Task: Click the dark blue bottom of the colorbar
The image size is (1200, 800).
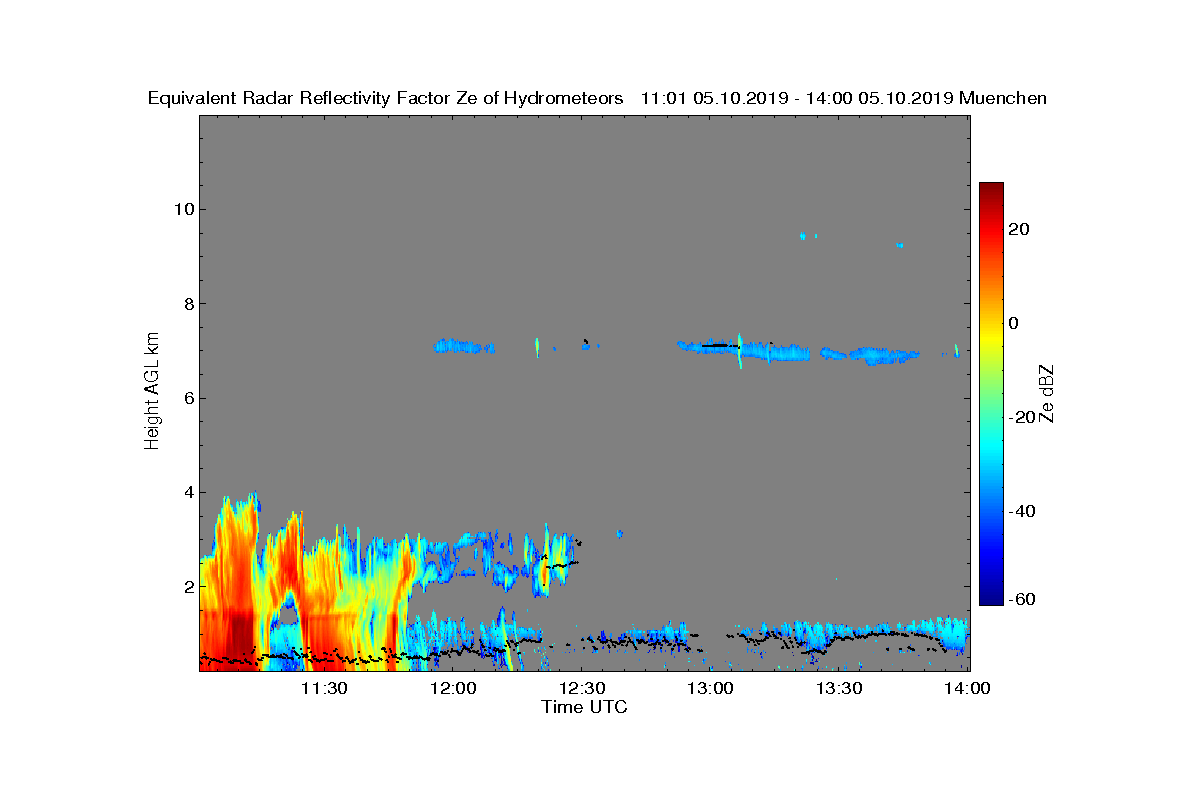Action: tap(991, 595)
